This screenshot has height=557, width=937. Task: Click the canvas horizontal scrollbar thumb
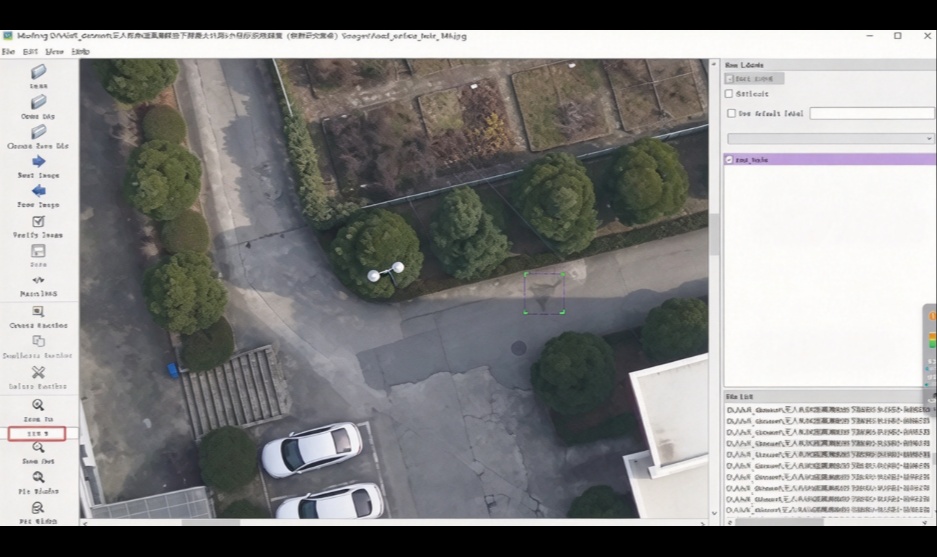[211, 522]
